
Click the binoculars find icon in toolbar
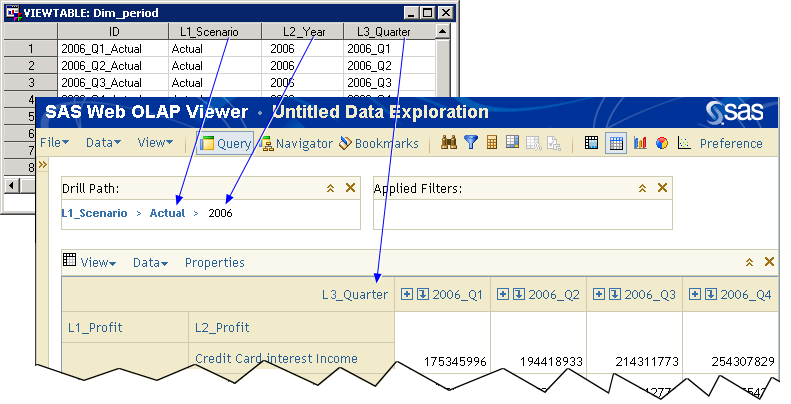pos(449,143)
